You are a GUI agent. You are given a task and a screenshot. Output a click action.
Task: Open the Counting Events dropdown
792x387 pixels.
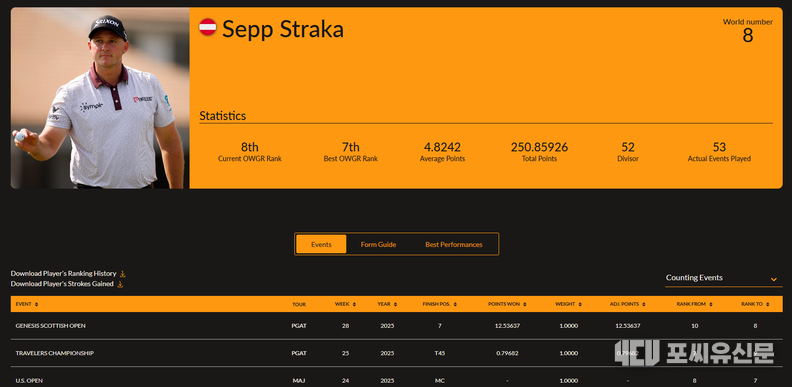tap(723, 278)
